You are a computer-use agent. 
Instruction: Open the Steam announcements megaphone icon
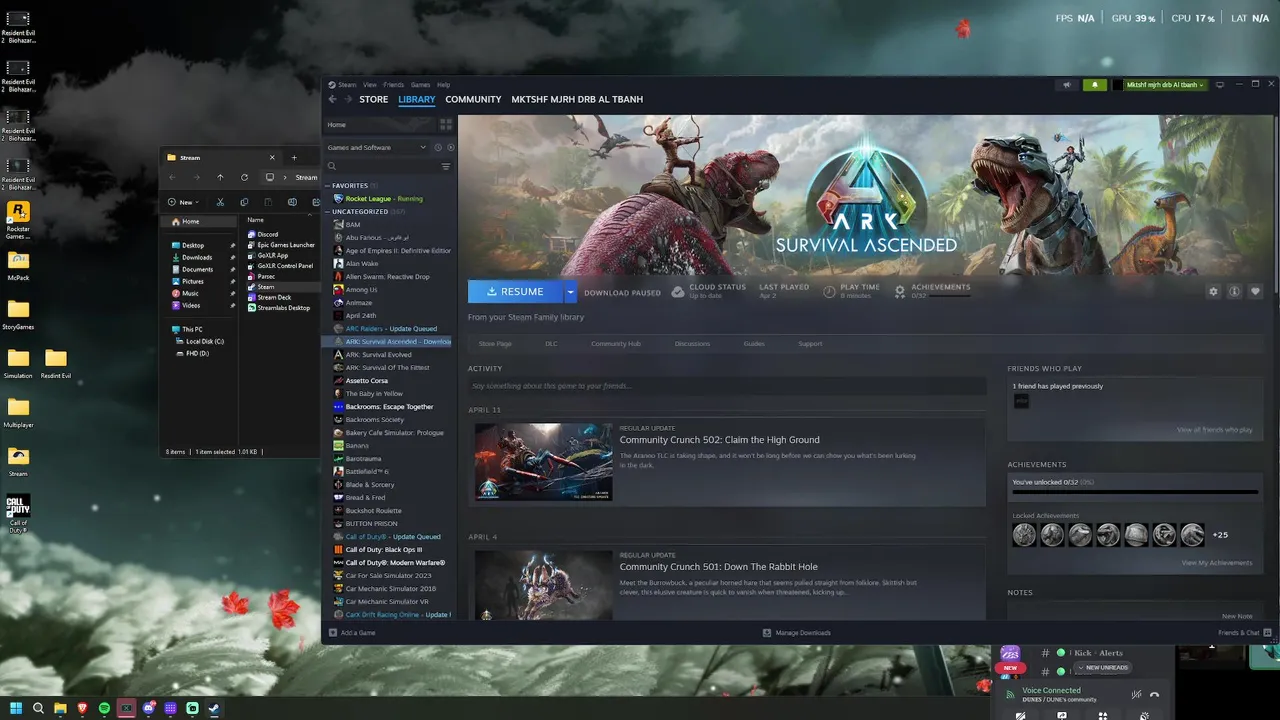1067,85
